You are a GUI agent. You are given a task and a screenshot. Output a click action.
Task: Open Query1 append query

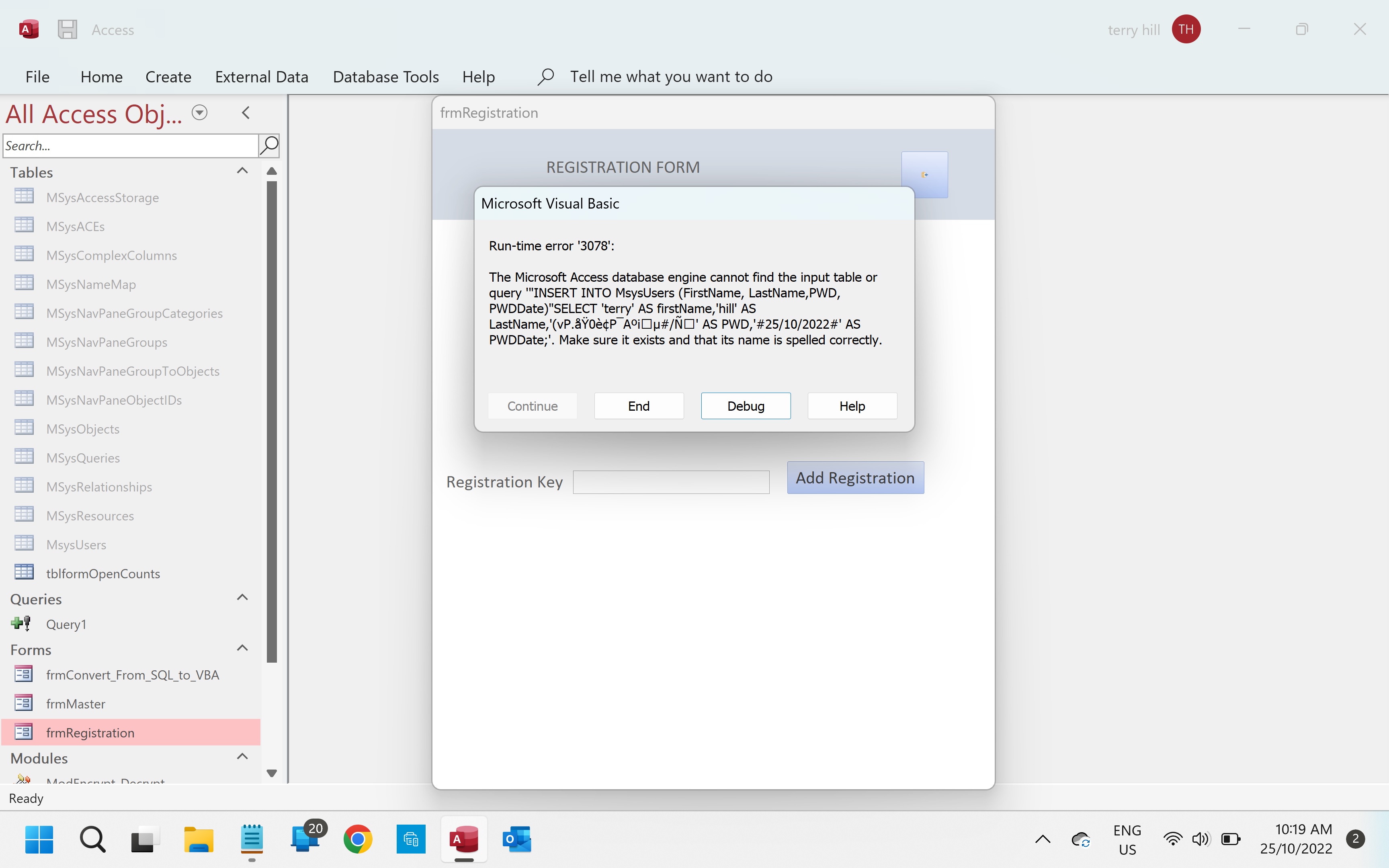pyautogui.click(x=66, y=624)
